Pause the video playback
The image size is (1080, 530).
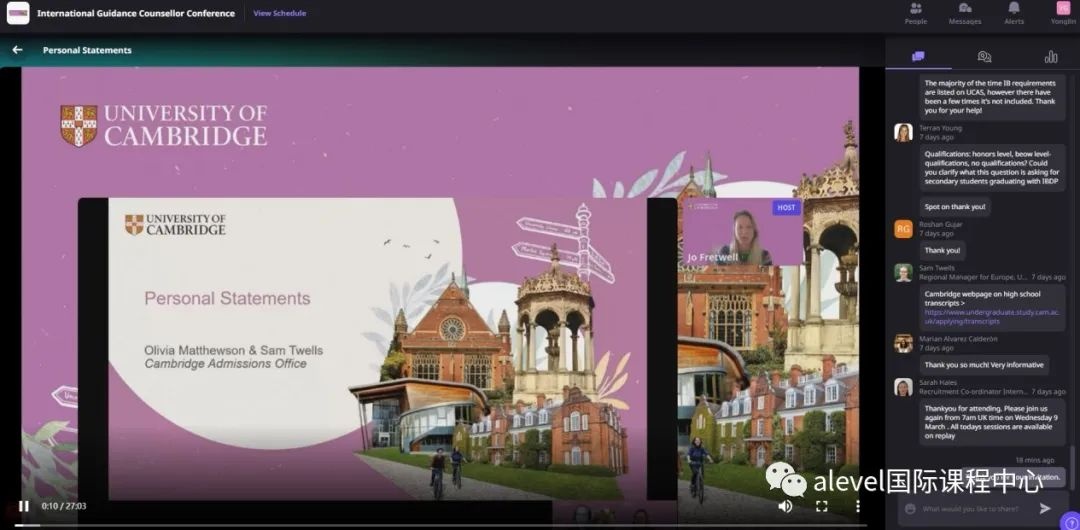click(24, 506)
